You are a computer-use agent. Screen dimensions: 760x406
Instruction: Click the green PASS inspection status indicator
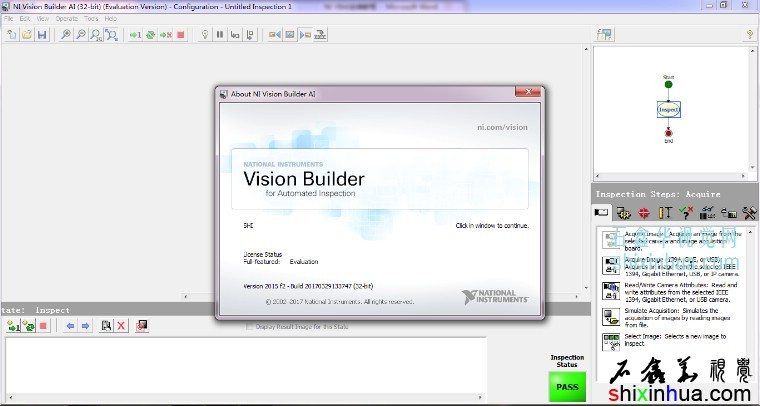(567, 387)
